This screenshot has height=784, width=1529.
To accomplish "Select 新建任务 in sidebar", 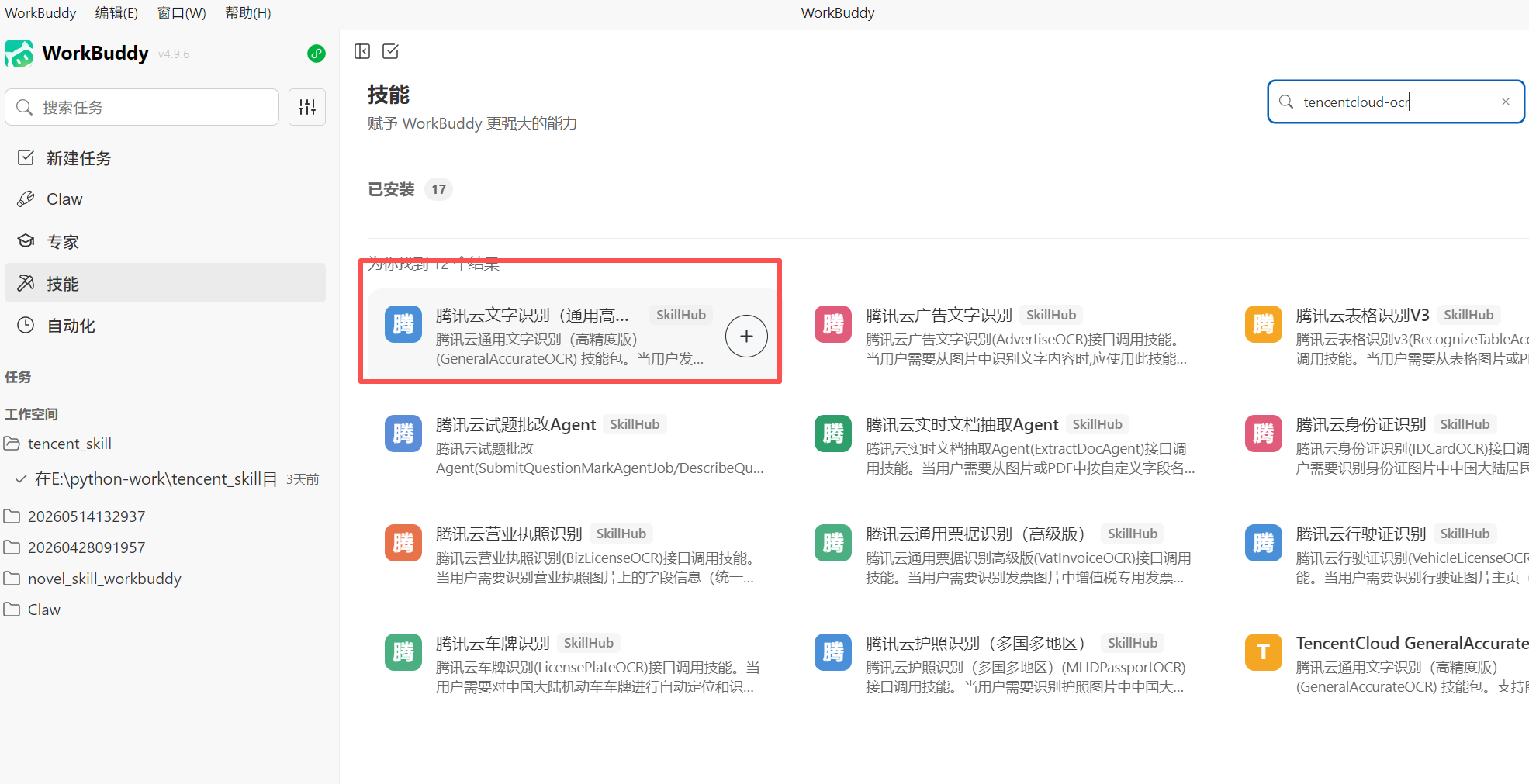I will pos(165,158).
